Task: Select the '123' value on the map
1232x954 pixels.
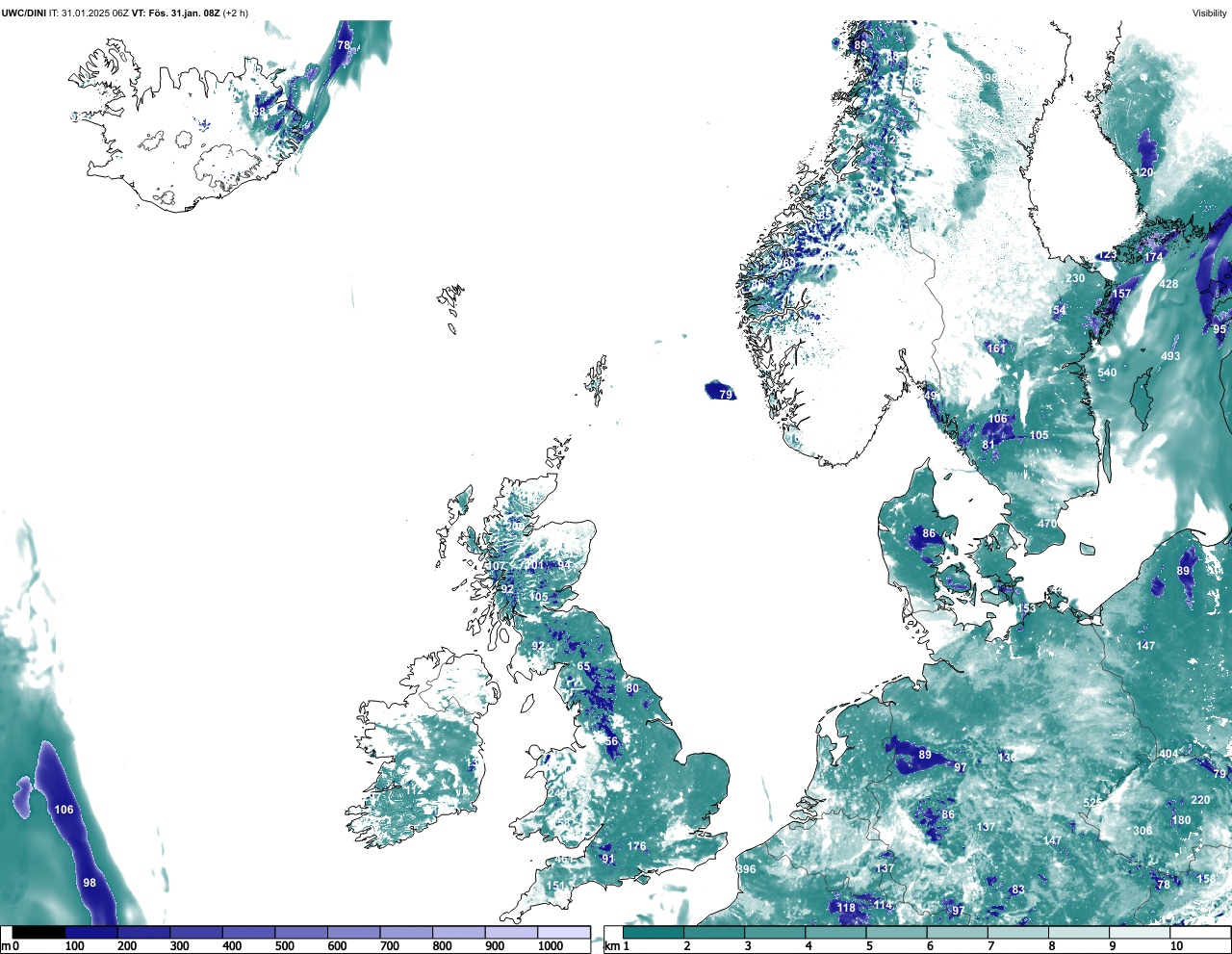Action: coord(1107,255)
